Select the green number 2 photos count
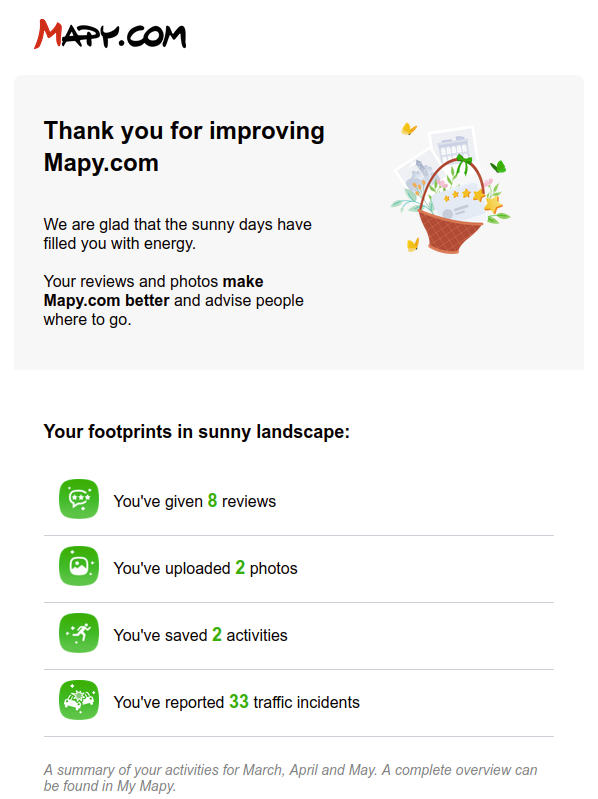The height and width of the screenshot is (799, 598). pos(240,567)
